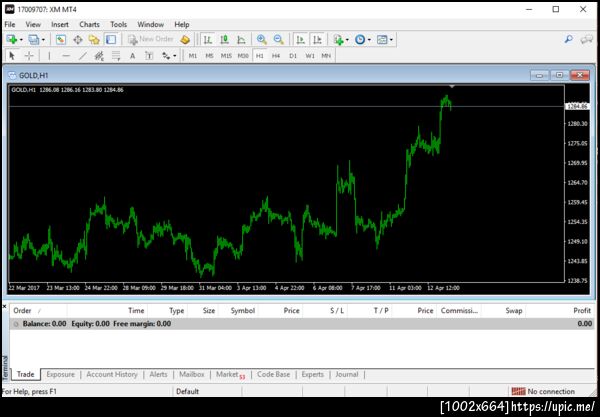Open the Market Watch panel icon
The width and height of the screenshot is (600, 417).
(x=61, y=39)
